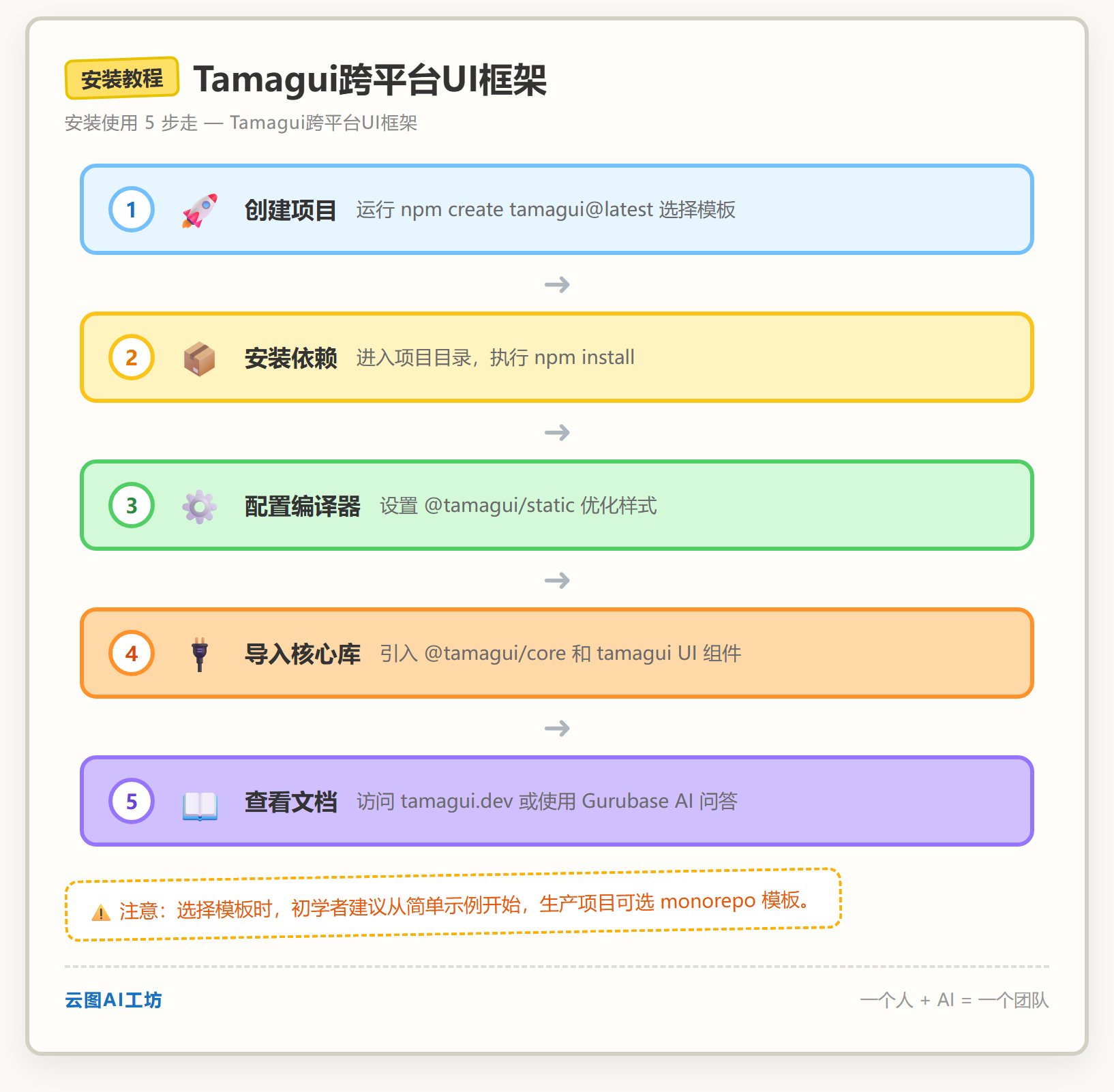Viewport: 1114px width, 1092px height.
Task: Click the text 引入 @tamagui/core 和 tamagui UI 组件
Action: [560, 653]
